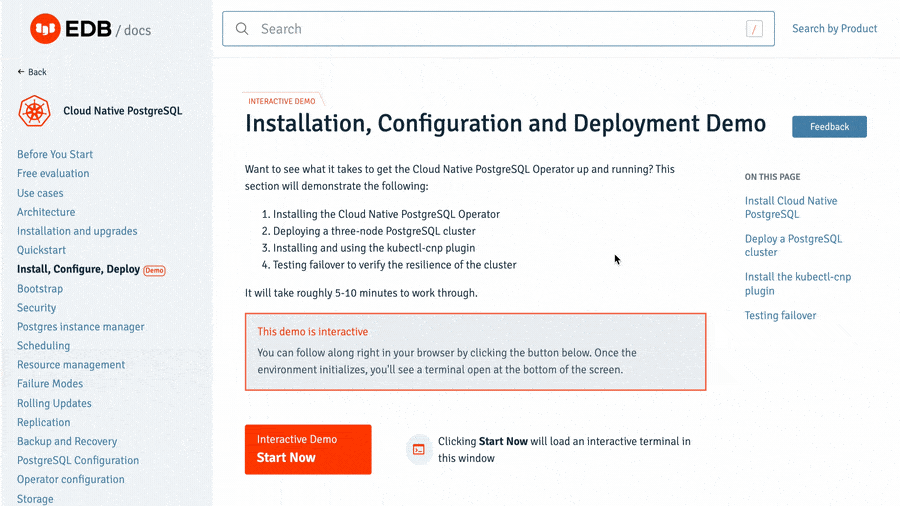The height and width of the screenshot is (506, 900).
Task: Start the Interactive Demo
Action: coord(308,449)
